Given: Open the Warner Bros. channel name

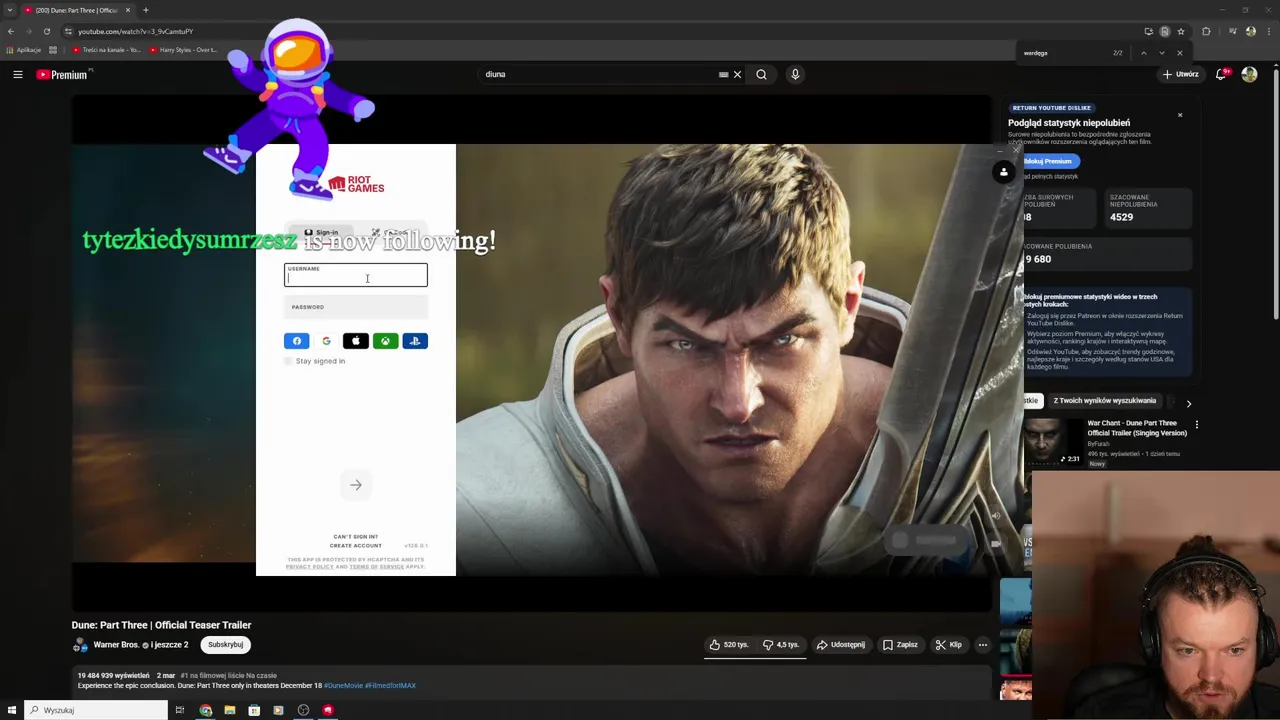Looking at the screenshot, I should click(x=116, y=645).
